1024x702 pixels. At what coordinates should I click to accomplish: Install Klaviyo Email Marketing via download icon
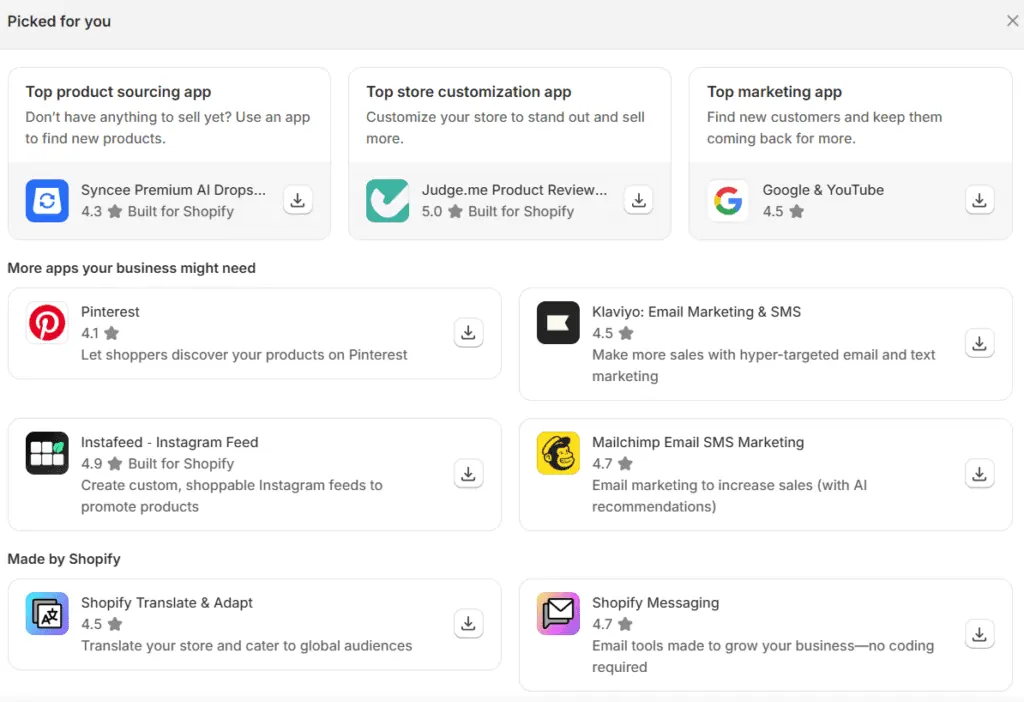[x=980, y=344]
